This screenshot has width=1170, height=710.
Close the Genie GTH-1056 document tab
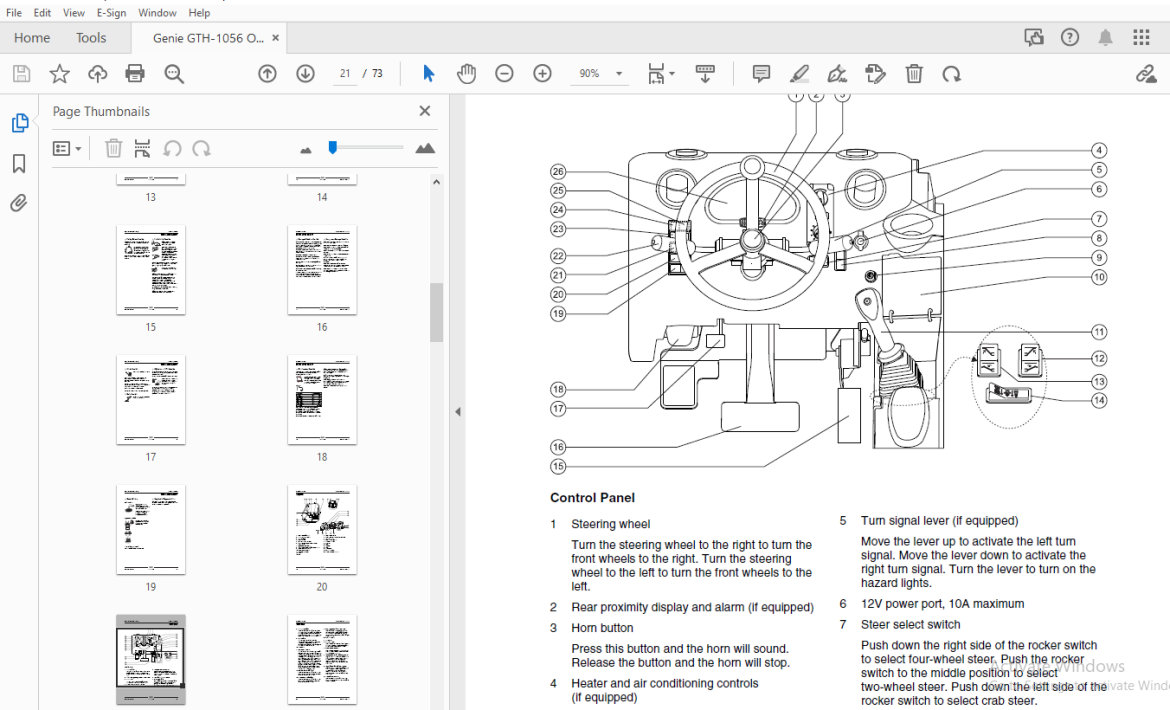click(x=275, y=38)
